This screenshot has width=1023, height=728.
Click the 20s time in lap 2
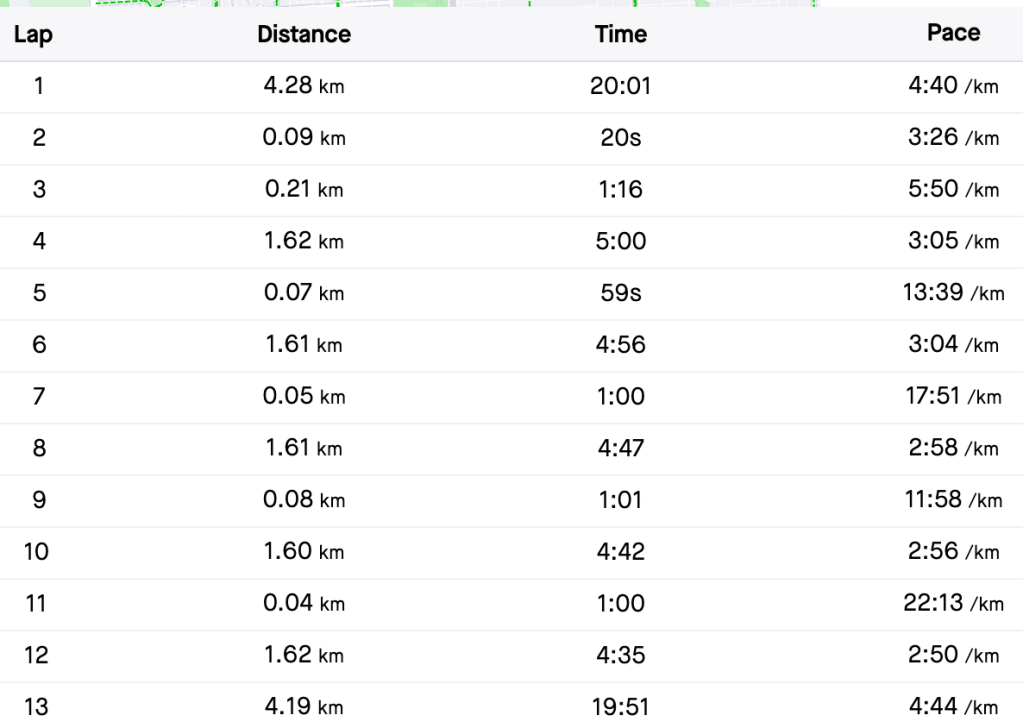pos(620,139)
